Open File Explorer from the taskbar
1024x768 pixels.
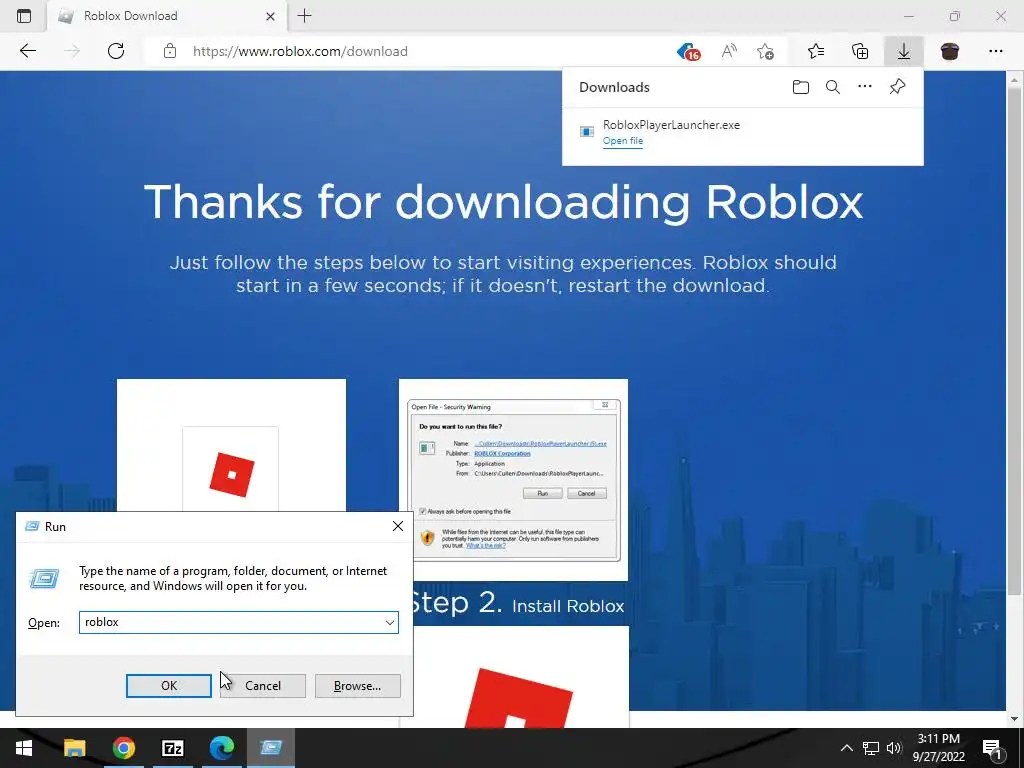pos(74,748)
